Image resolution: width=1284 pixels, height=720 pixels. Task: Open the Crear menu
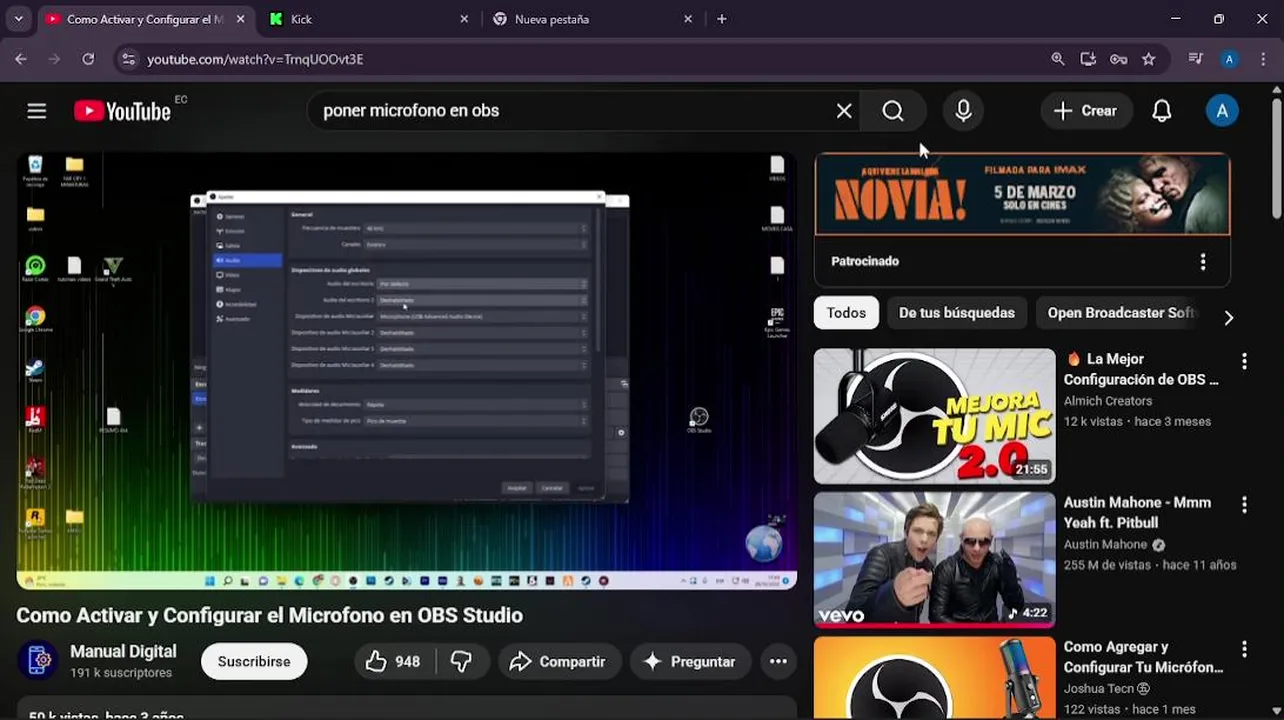pos(1086,111)
